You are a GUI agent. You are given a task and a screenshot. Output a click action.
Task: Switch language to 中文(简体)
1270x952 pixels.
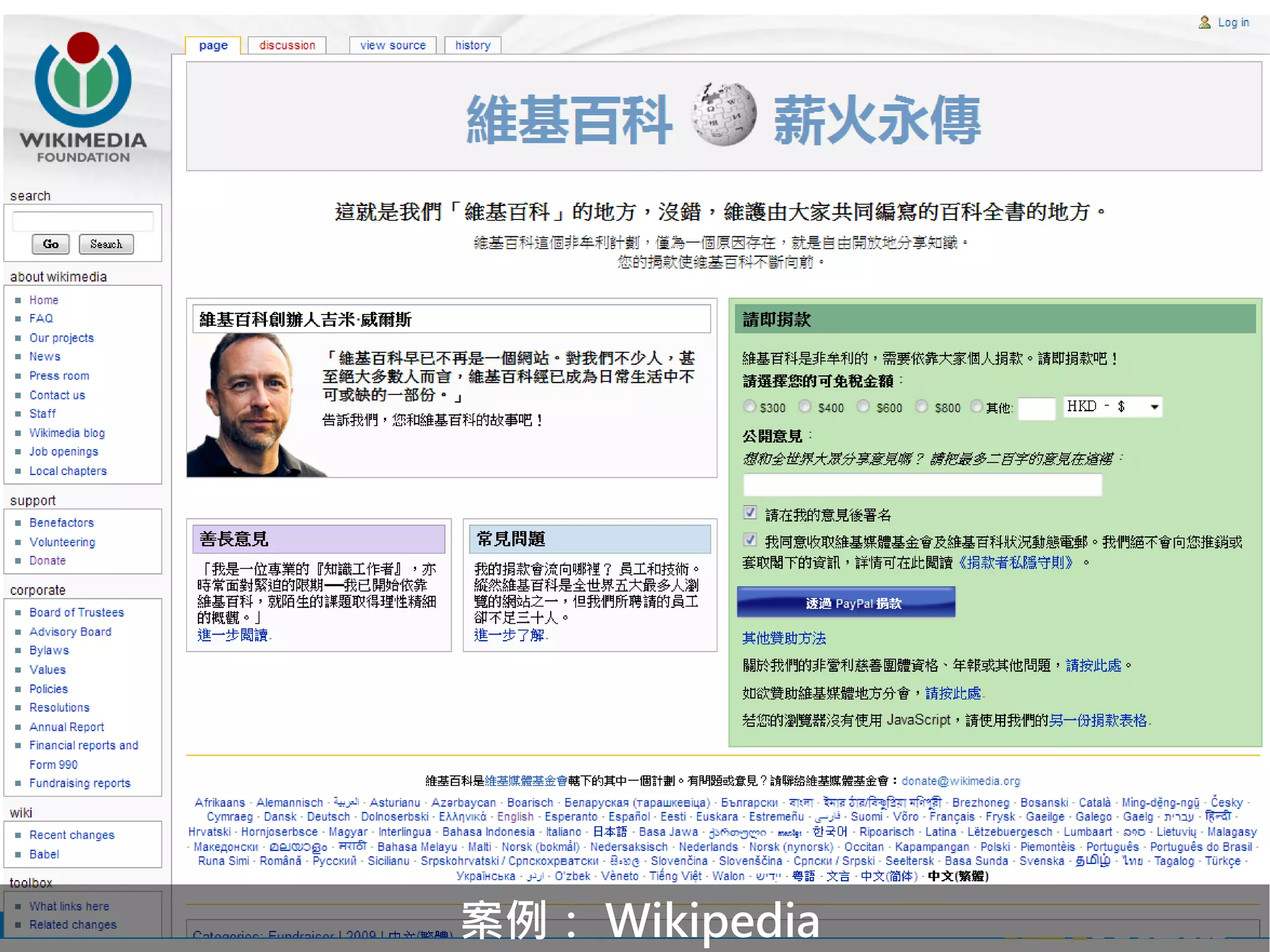pos(889,876)
